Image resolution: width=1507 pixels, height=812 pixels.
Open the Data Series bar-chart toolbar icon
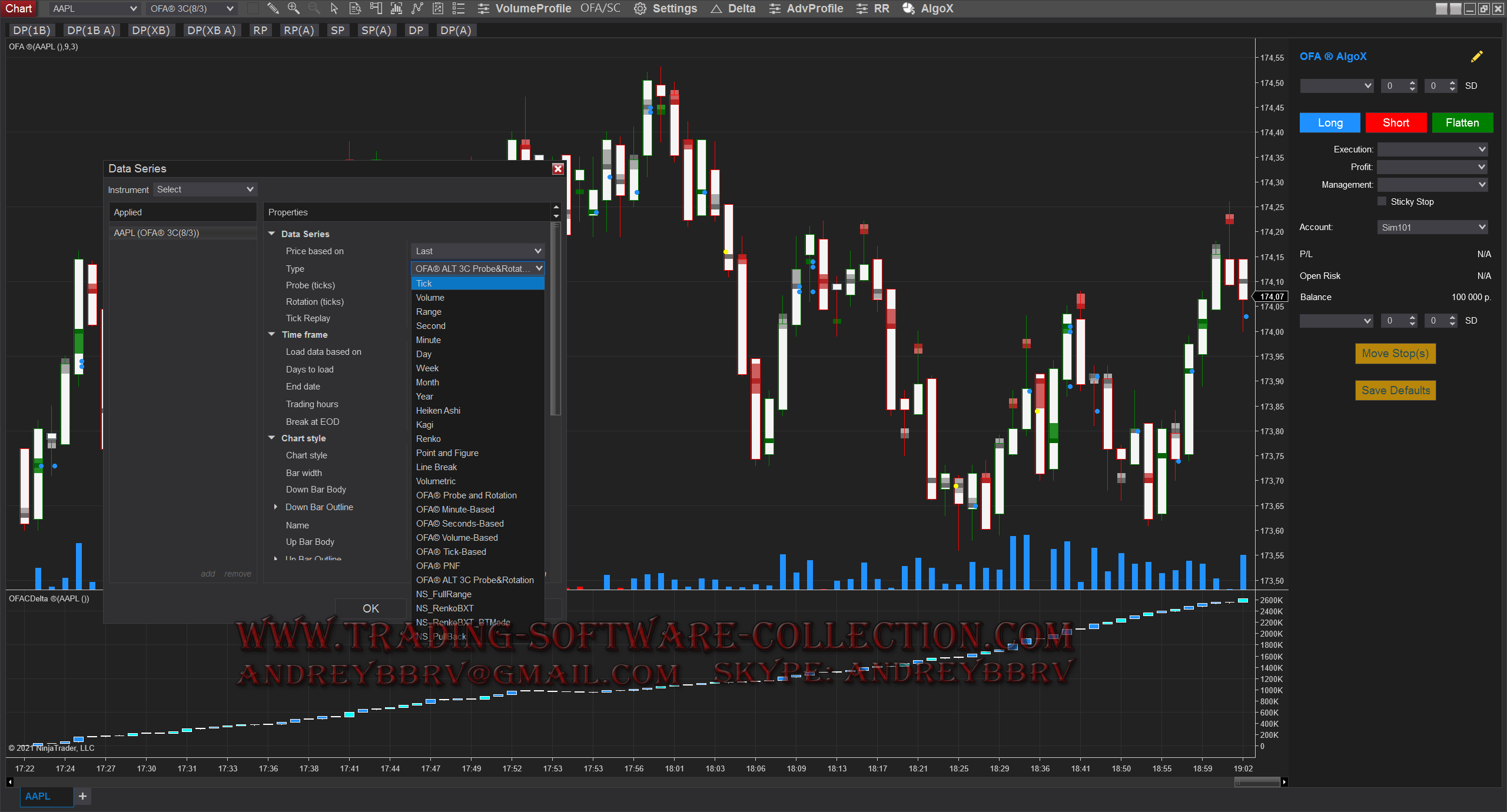click(396, 8)
